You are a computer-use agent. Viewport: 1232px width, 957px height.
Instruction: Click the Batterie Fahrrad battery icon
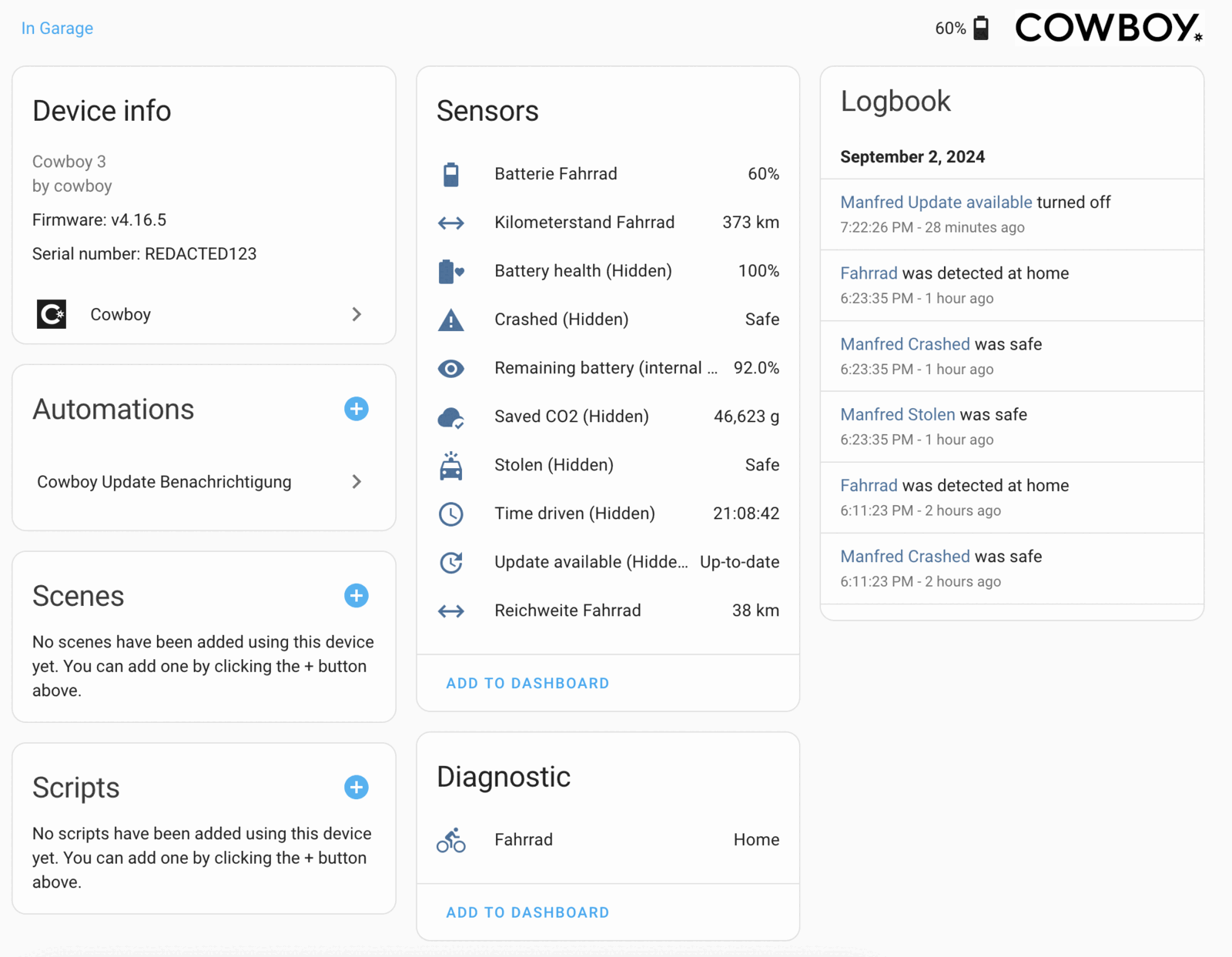pos(451,174)
